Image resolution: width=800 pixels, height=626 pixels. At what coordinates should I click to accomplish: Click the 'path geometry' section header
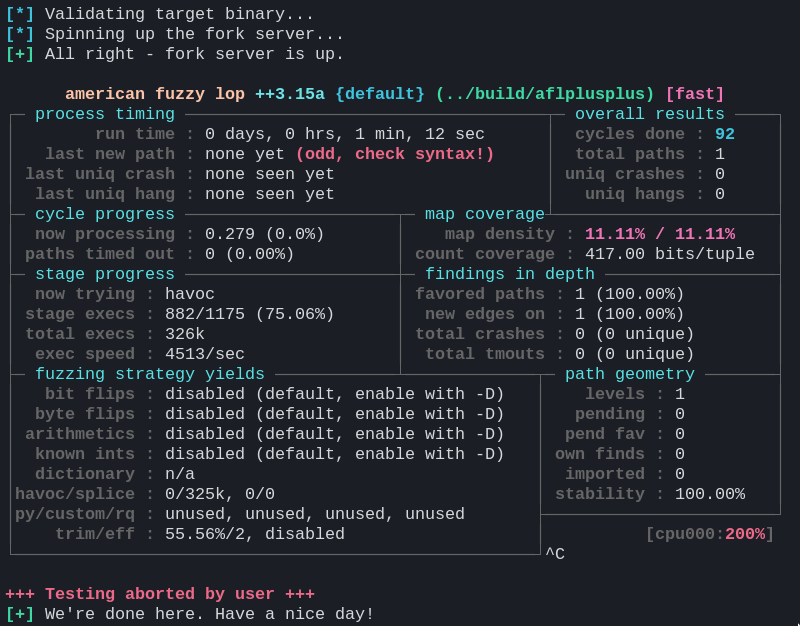point(630,373)
